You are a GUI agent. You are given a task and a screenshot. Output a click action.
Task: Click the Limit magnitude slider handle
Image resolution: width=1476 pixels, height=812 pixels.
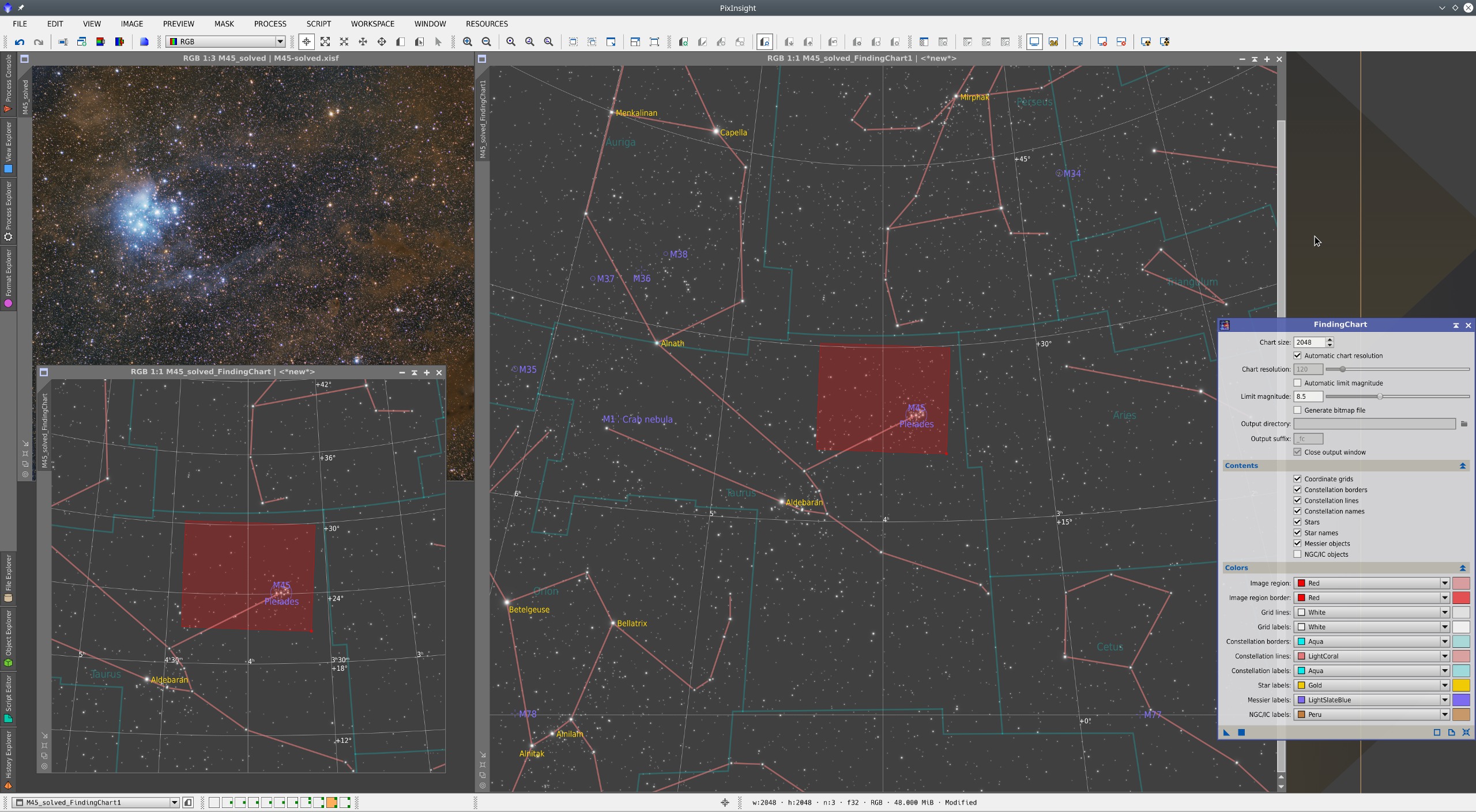(1380, 396)
